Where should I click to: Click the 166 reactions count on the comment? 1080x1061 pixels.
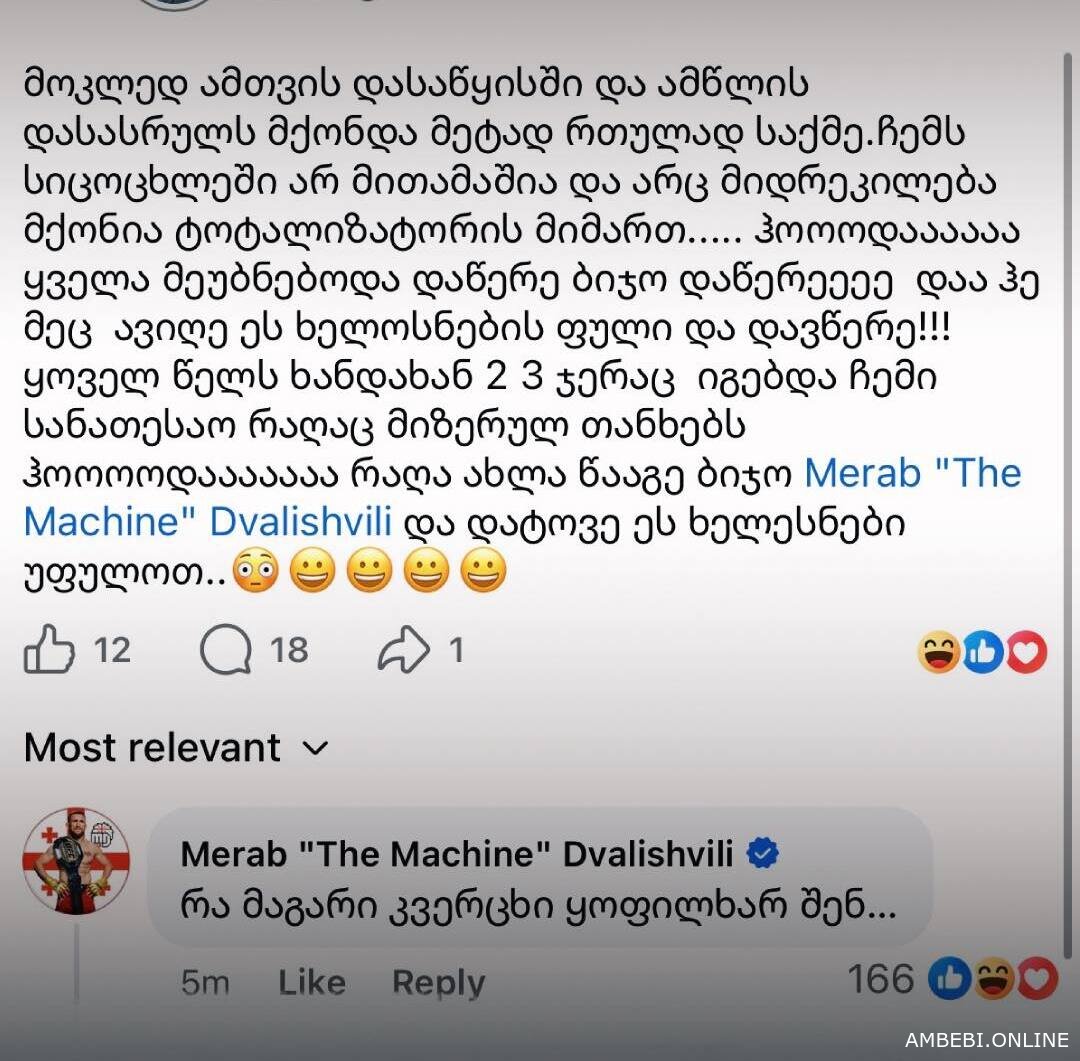pos(880,979)
